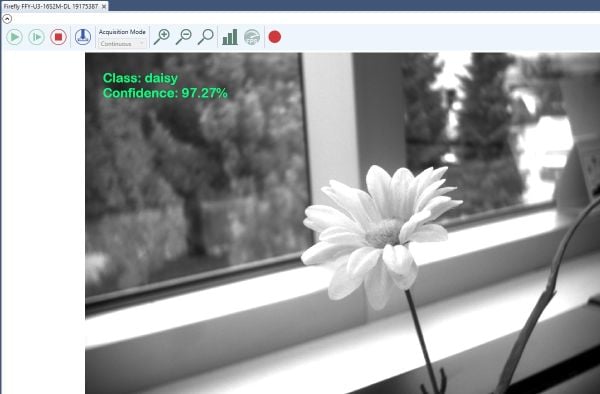Image resolution: width=600 pixels, height=394 pixels.
Task: Start acquisition with the green play button
Action: tap(14, 37)
